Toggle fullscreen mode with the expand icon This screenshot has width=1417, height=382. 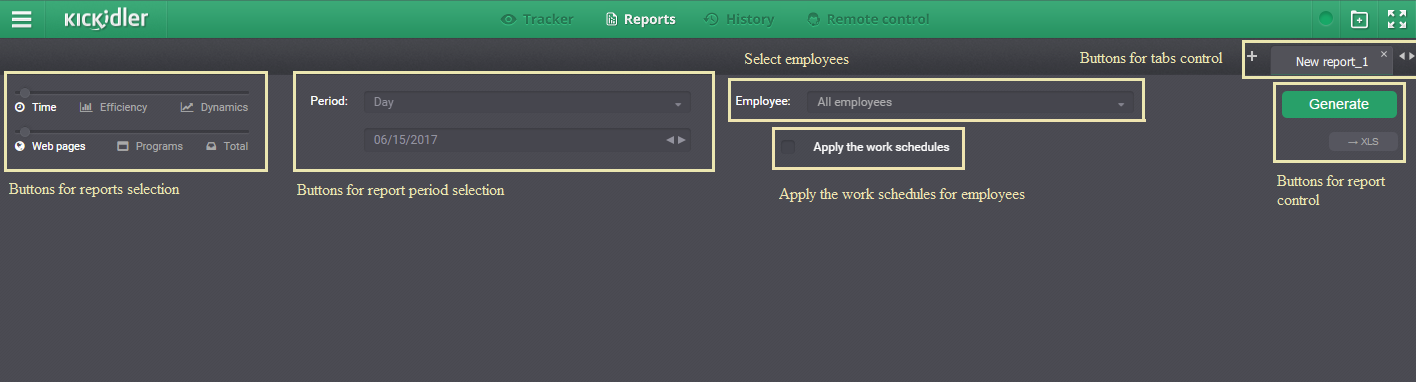click(1397, 19)
